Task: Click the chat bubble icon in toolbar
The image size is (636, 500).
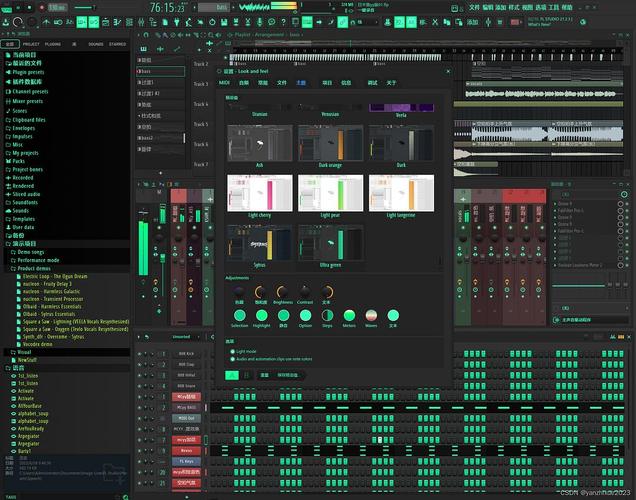Action: tap(271, 22)
